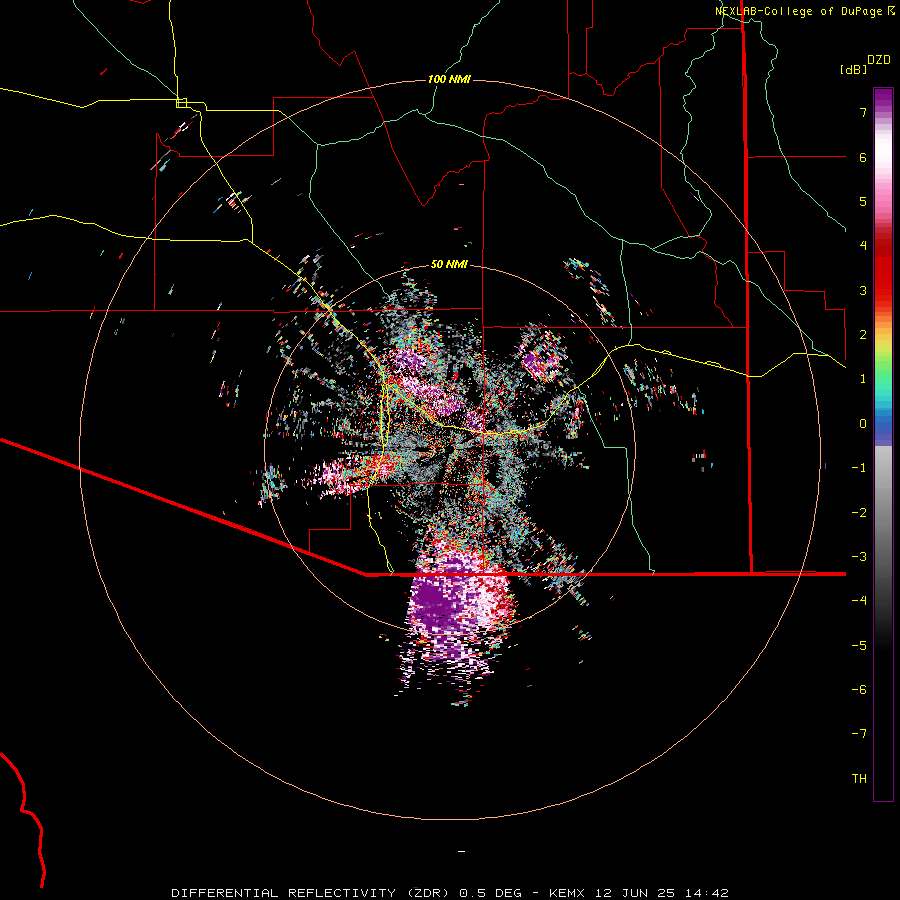The width and height of the screenshot is (900, 900).
Task: Click the Differential Reflectivity (ZDR) title text
Action: [x=312, y=893]
